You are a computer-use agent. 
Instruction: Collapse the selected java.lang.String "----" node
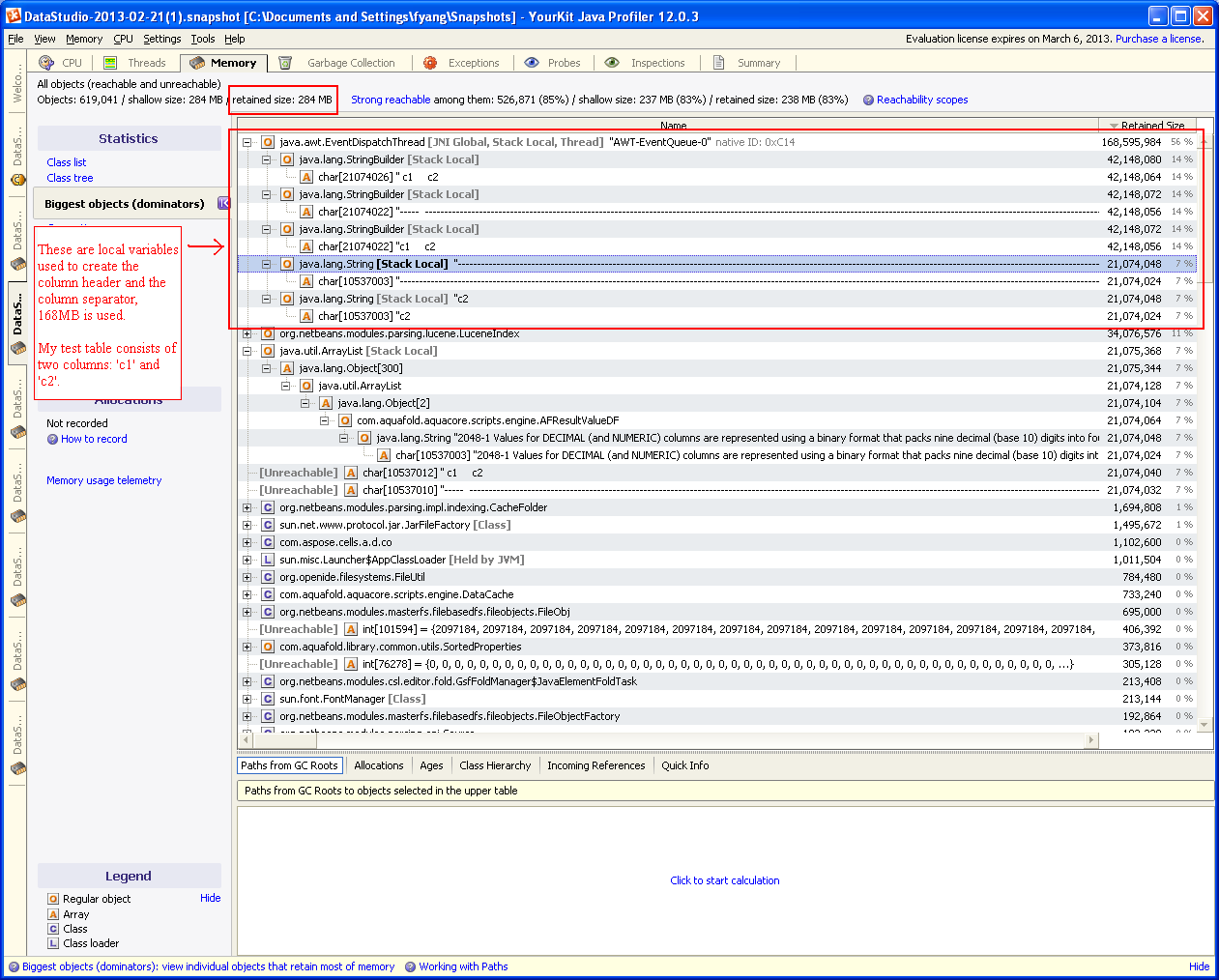(x=267, y=264)
